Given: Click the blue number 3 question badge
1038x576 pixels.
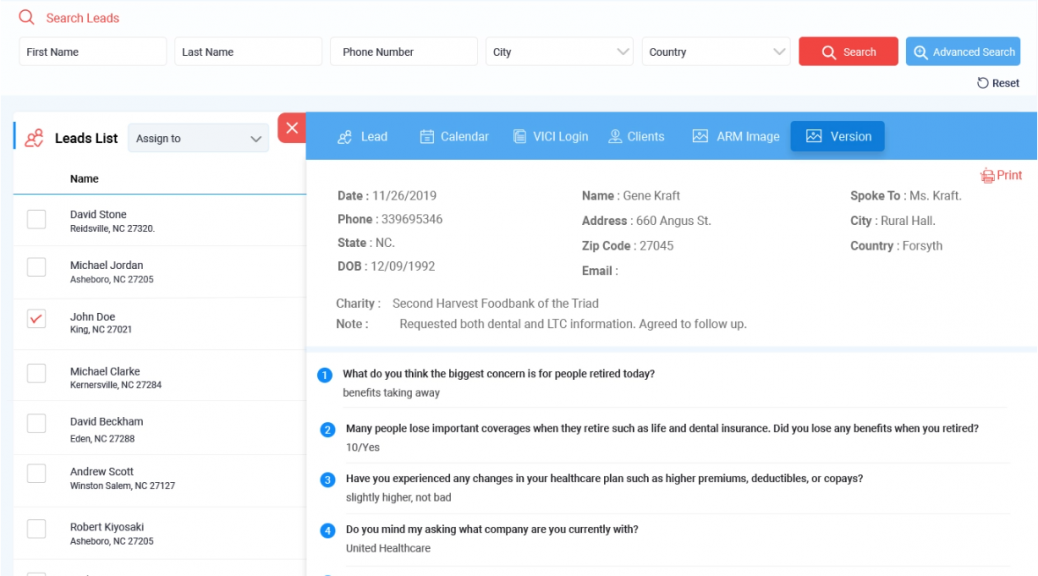Looking at the screenshot, I should tap(328, 480).
